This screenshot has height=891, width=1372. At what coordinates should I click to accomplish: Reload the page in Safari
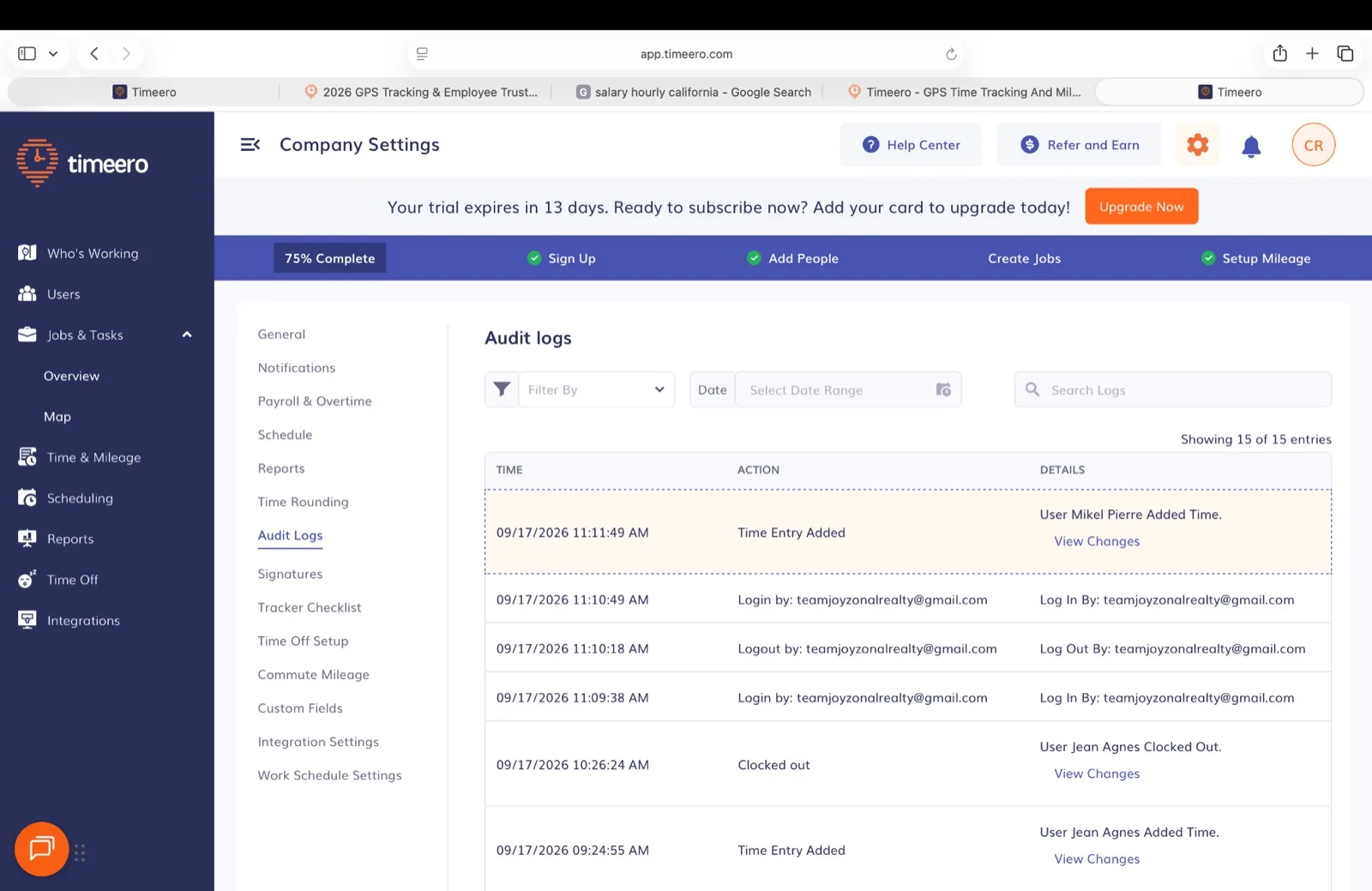(x=951, y=54)
